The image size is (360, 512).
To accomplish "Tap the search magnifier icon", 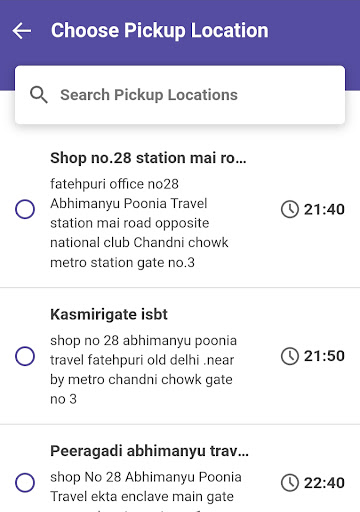I will pyautogui.click(x=39, y=95).
